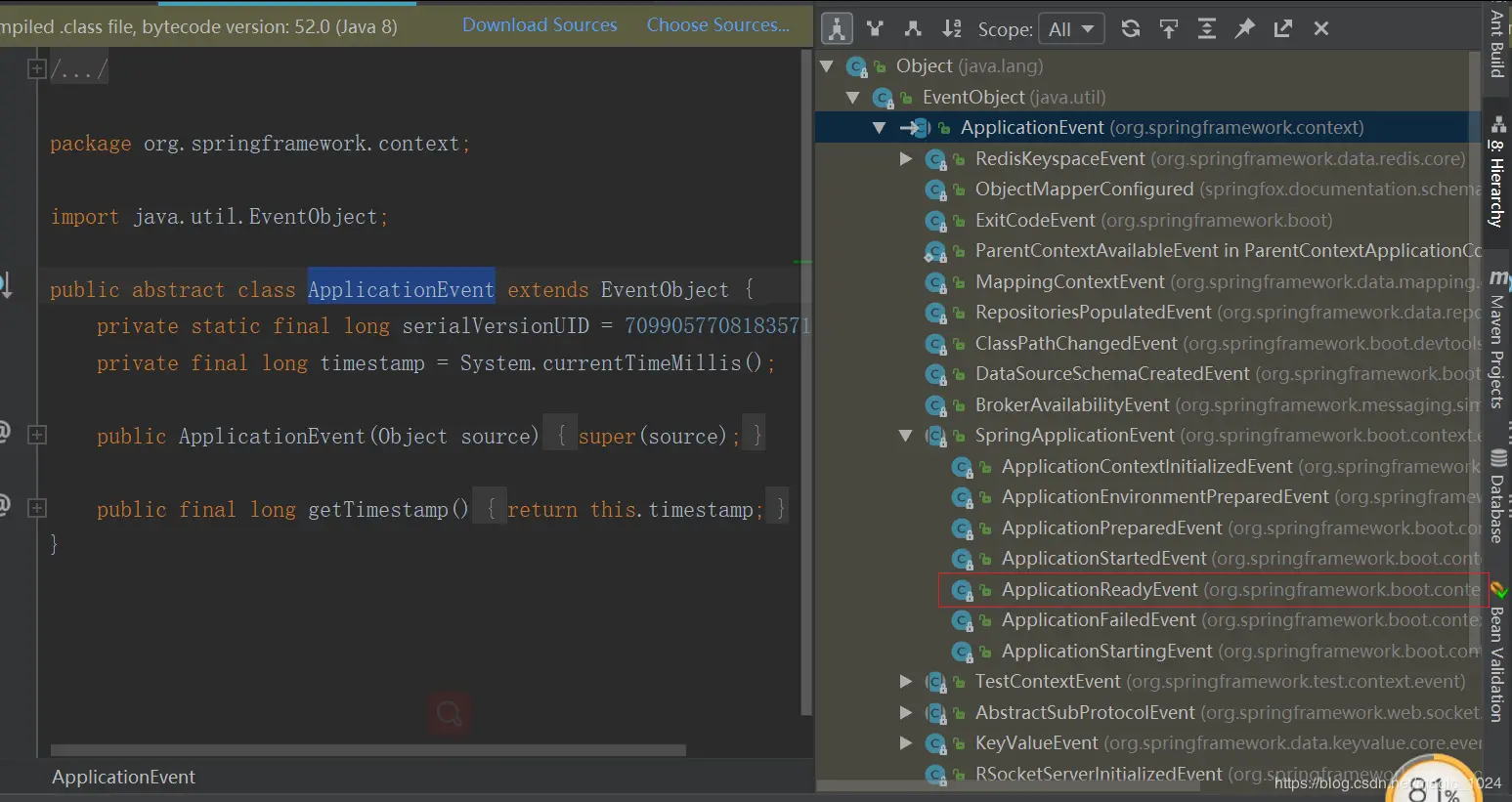Pin the hierarchy tab

pos(1245,29)
